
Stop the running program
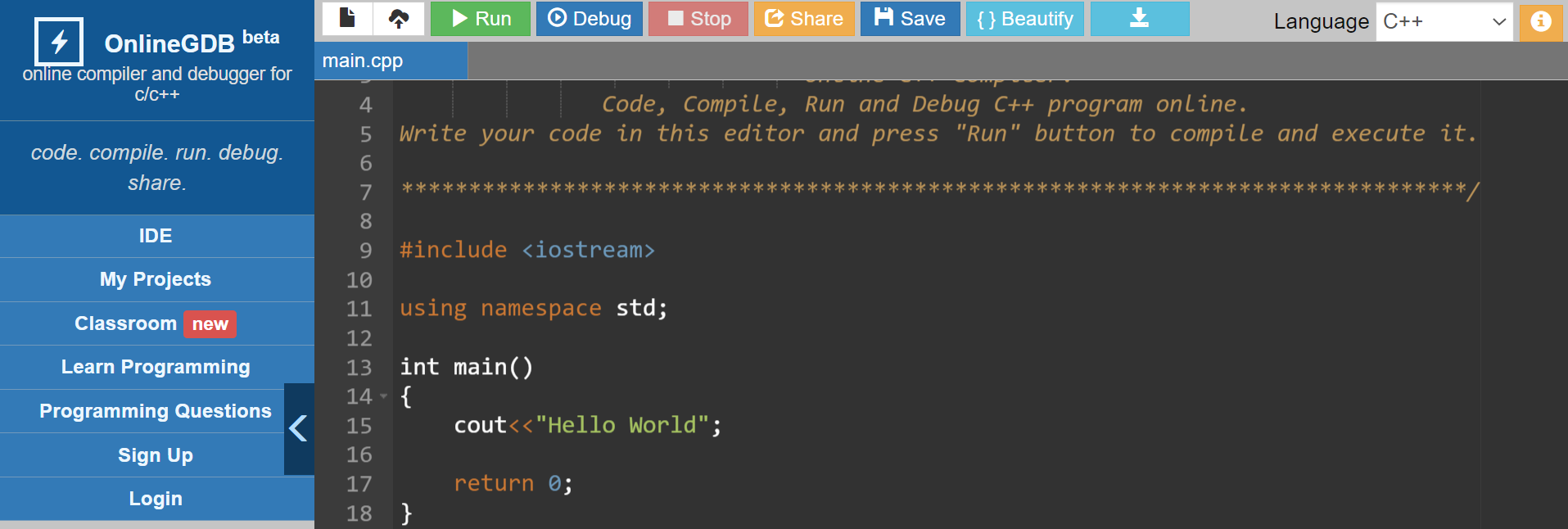(698, 18)
